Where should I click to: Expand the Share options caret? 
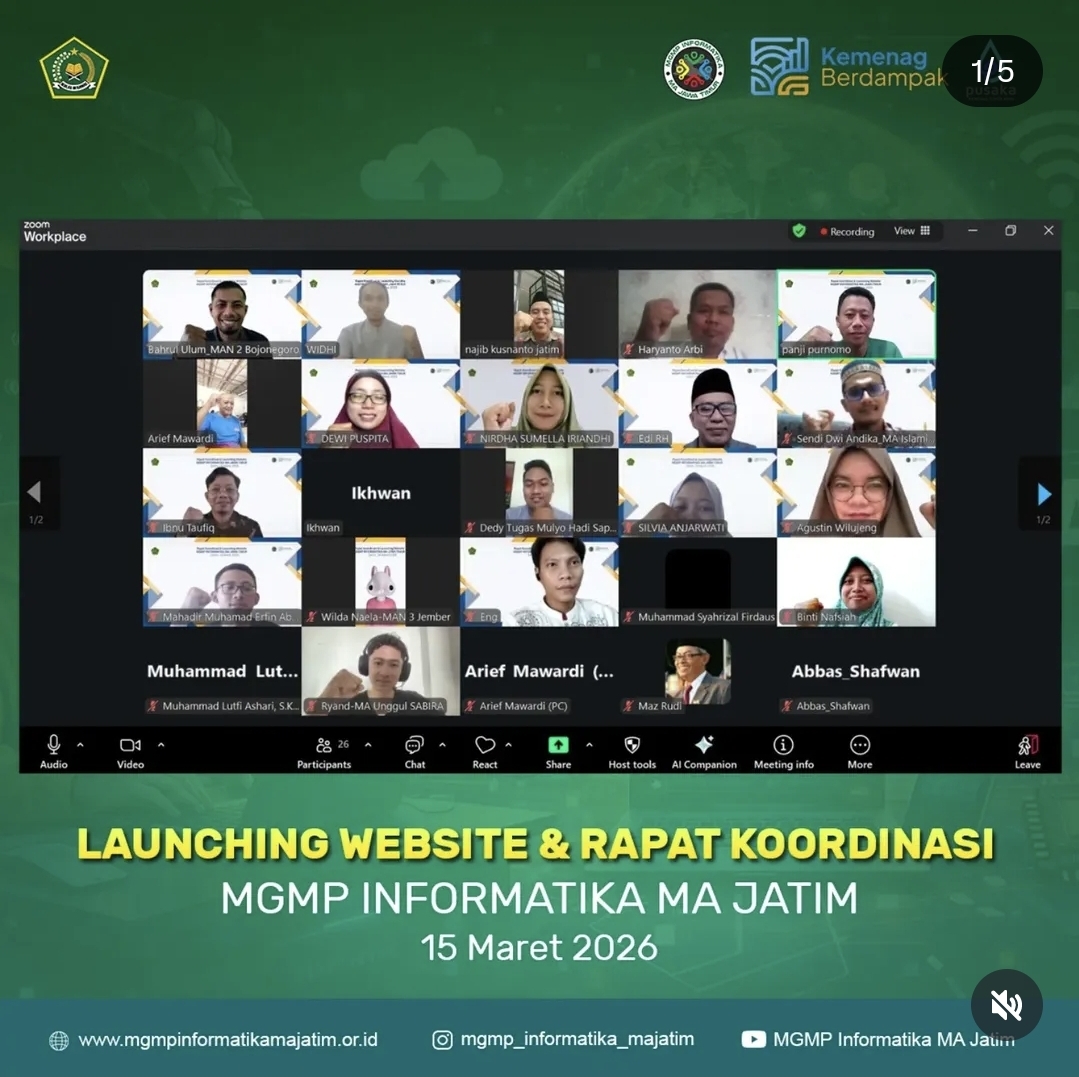click(x=589, y=745)
